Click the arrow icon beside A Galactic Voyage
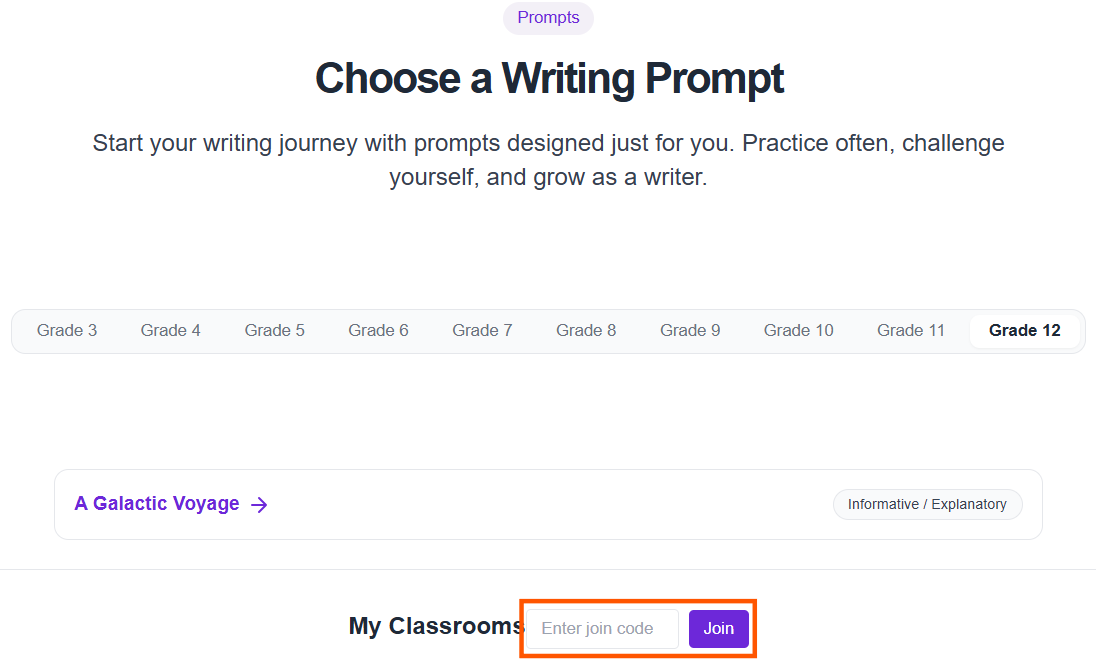1096x659 pixels. pos(259,505)
